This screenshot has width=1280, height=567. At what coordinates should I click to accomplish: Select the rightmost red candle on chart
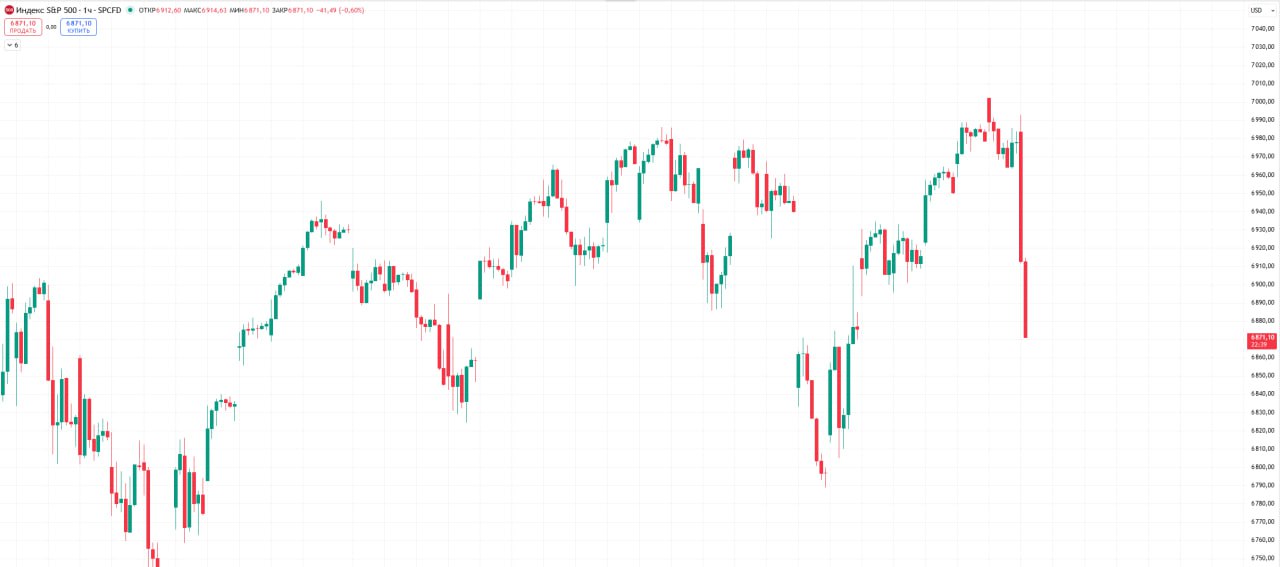tap(1026, 300)
